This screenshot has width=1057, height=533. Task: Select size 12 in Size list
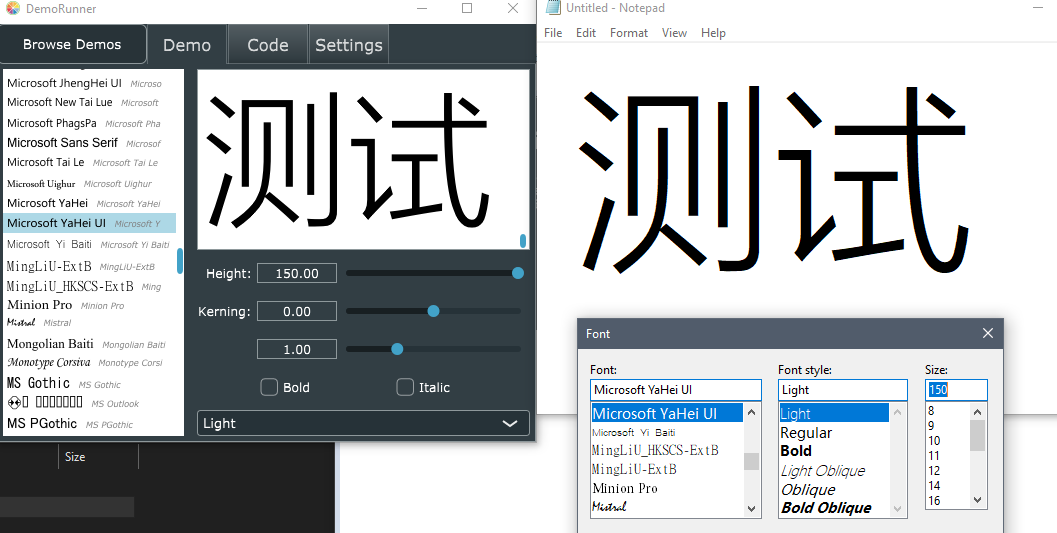click(948, 470)
